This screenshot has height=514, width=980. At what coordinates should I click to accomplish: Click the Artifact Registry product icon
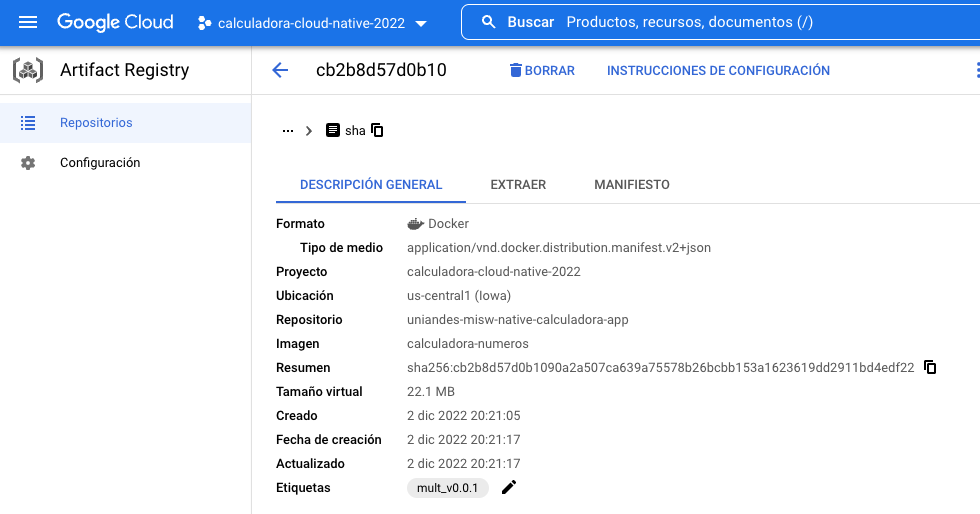point(28,70)
